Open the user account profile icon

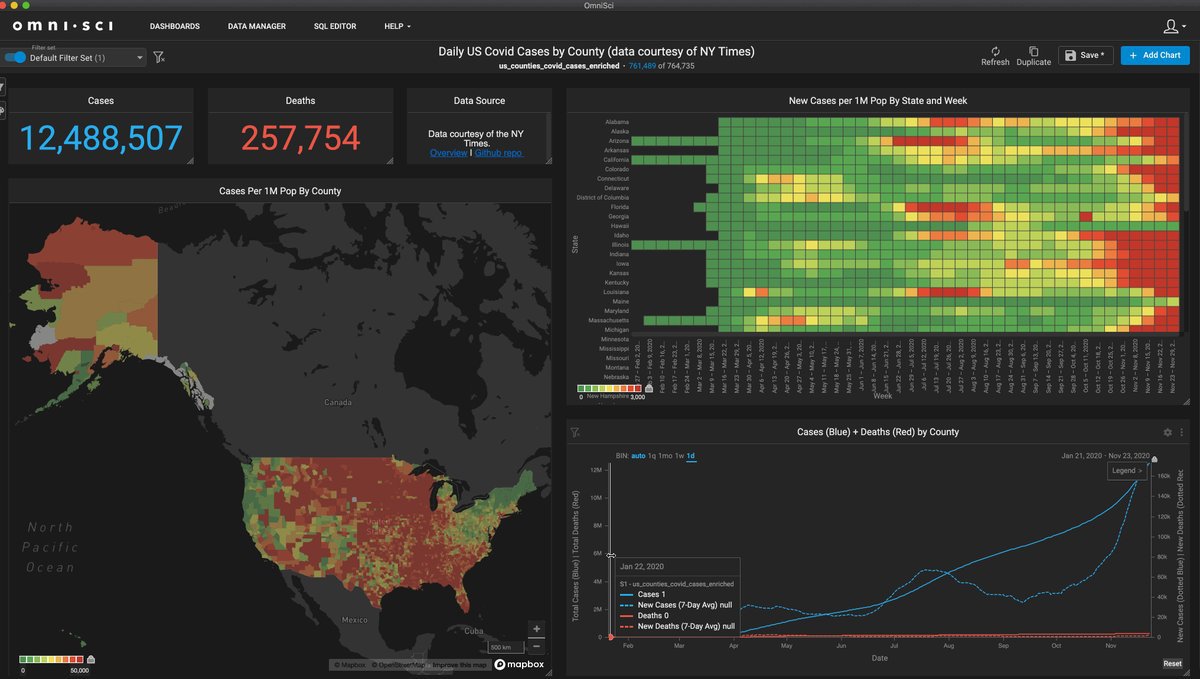(1173, 26)
